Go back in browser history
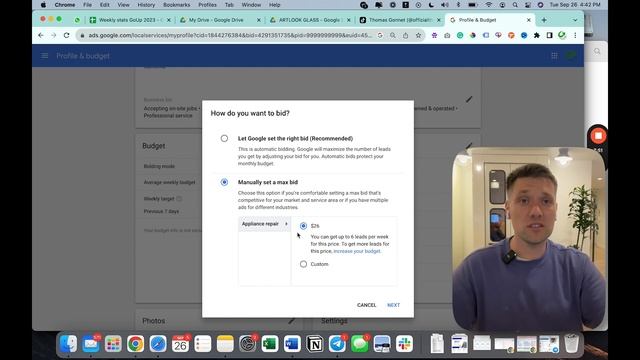Image resolution: width=640 pixels, height=360 pixels. click(41, 36)
